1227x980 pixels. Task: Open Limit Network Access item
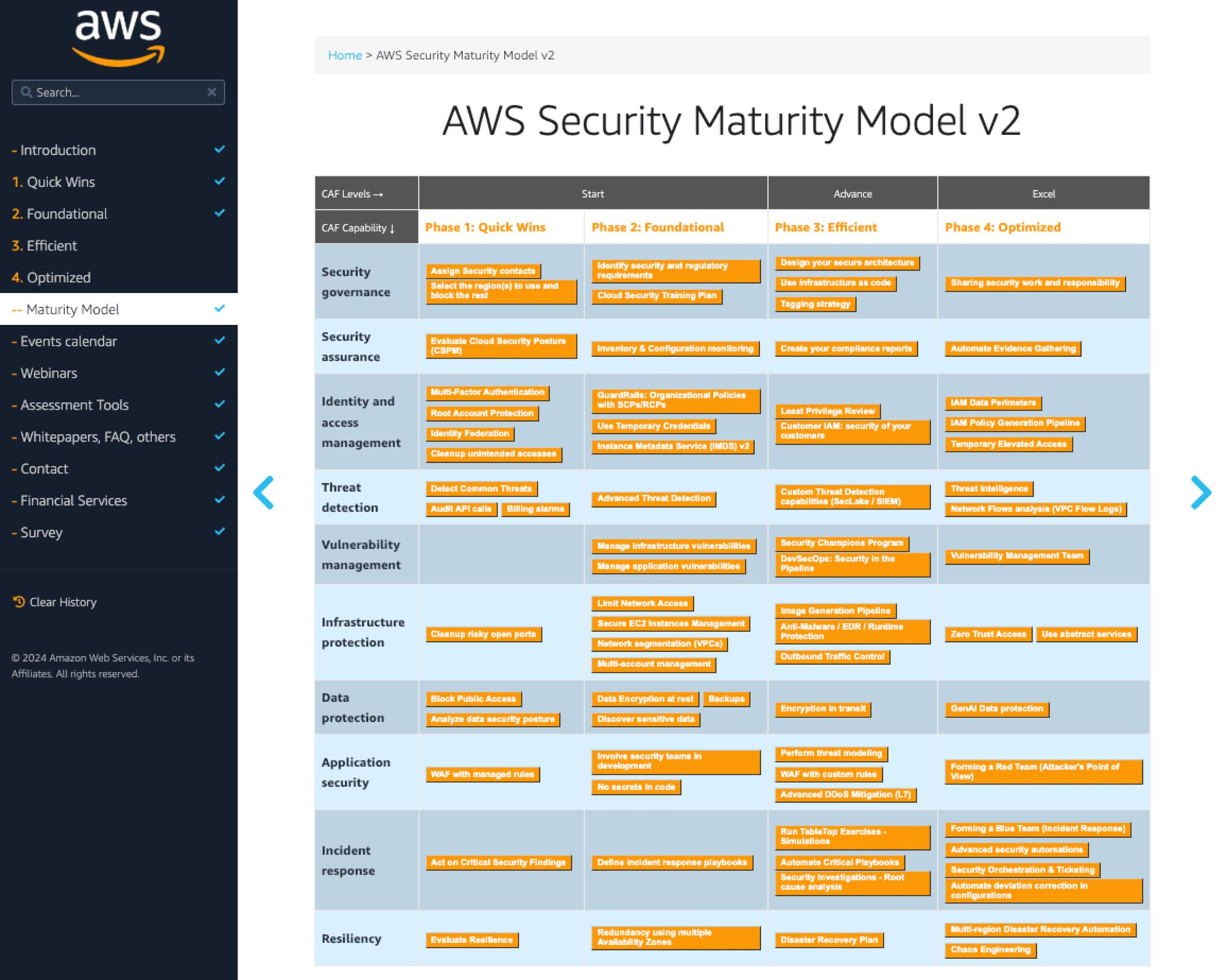642,604
